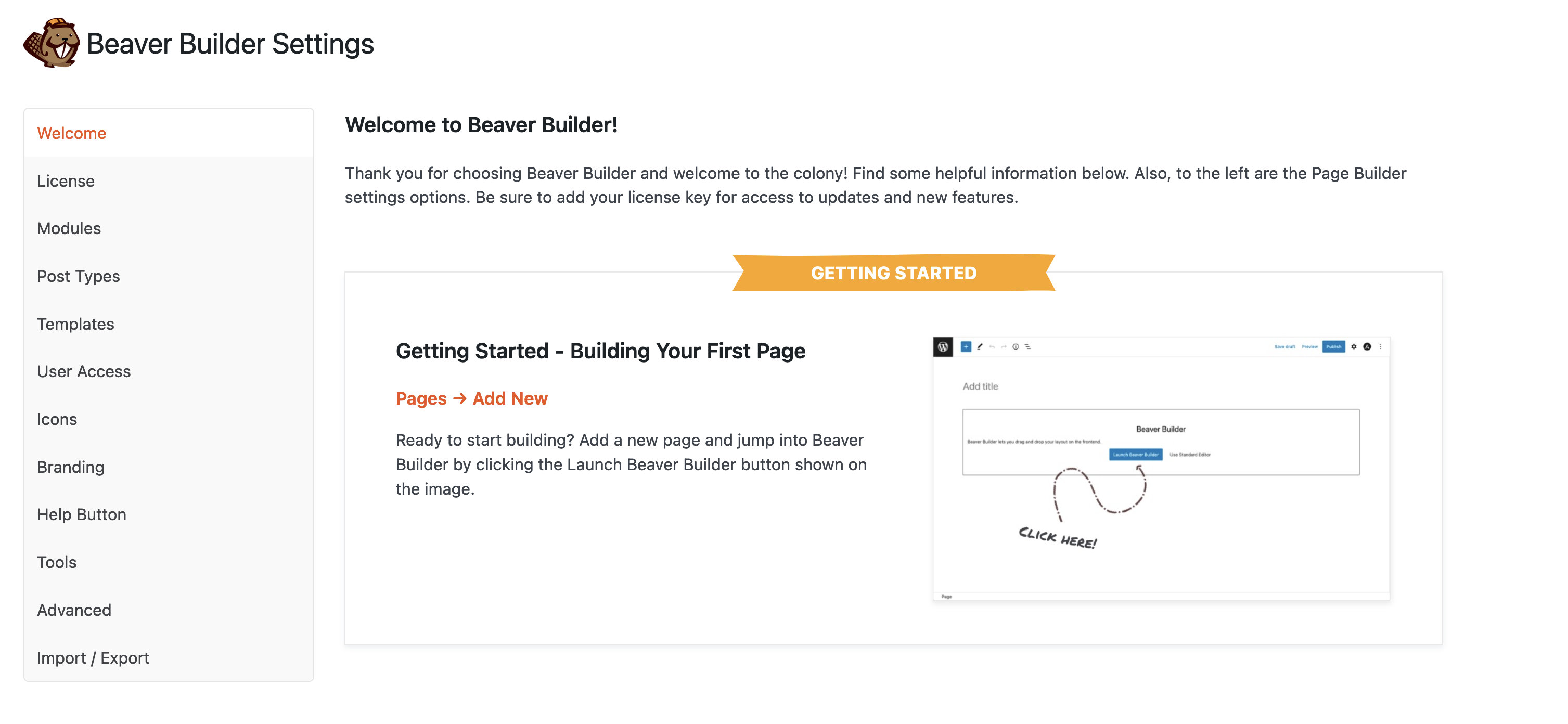Click the Publish button

pos(1334,347)
